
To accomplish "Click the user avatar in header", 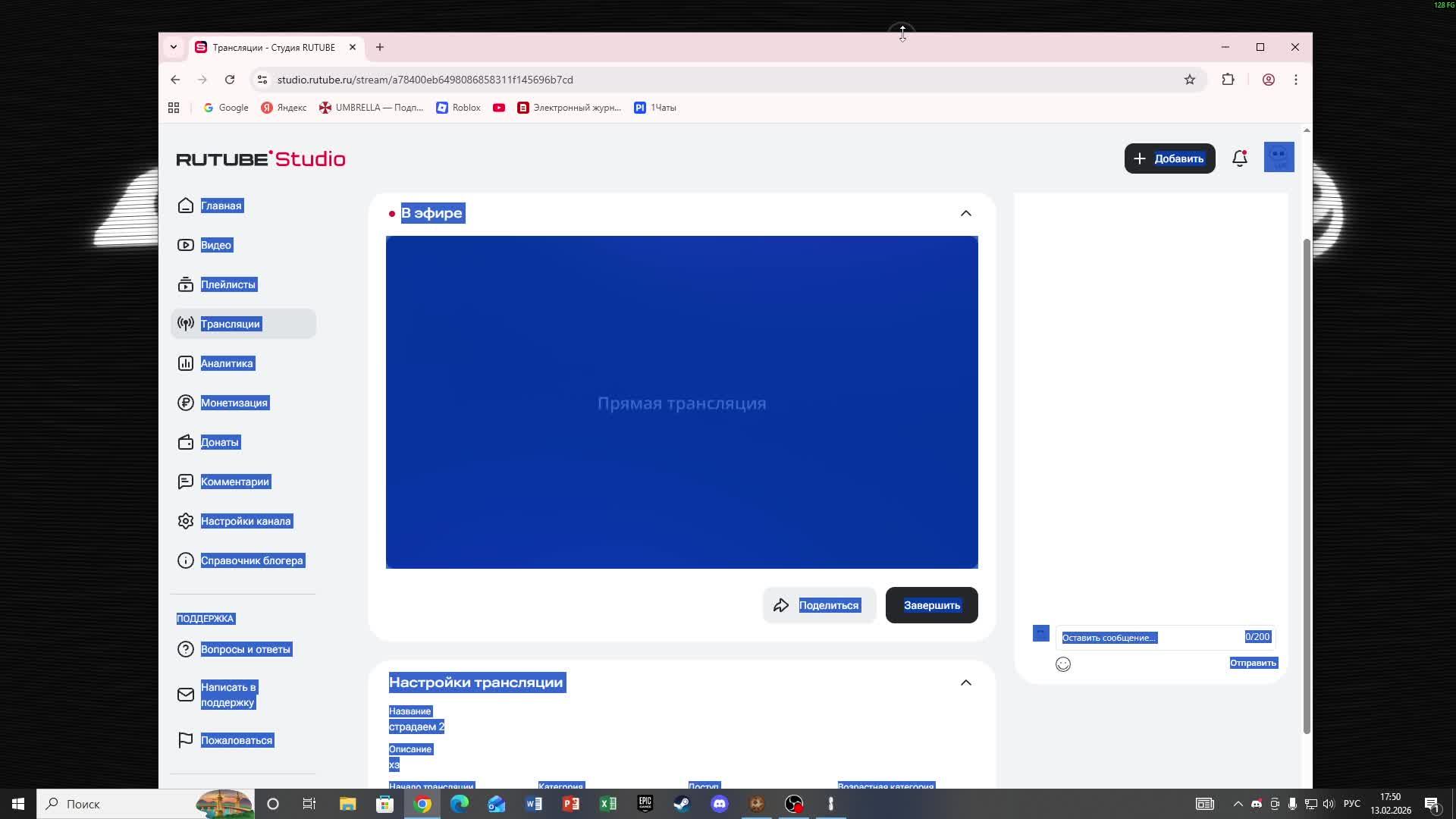I will [x=1279, y=157].
